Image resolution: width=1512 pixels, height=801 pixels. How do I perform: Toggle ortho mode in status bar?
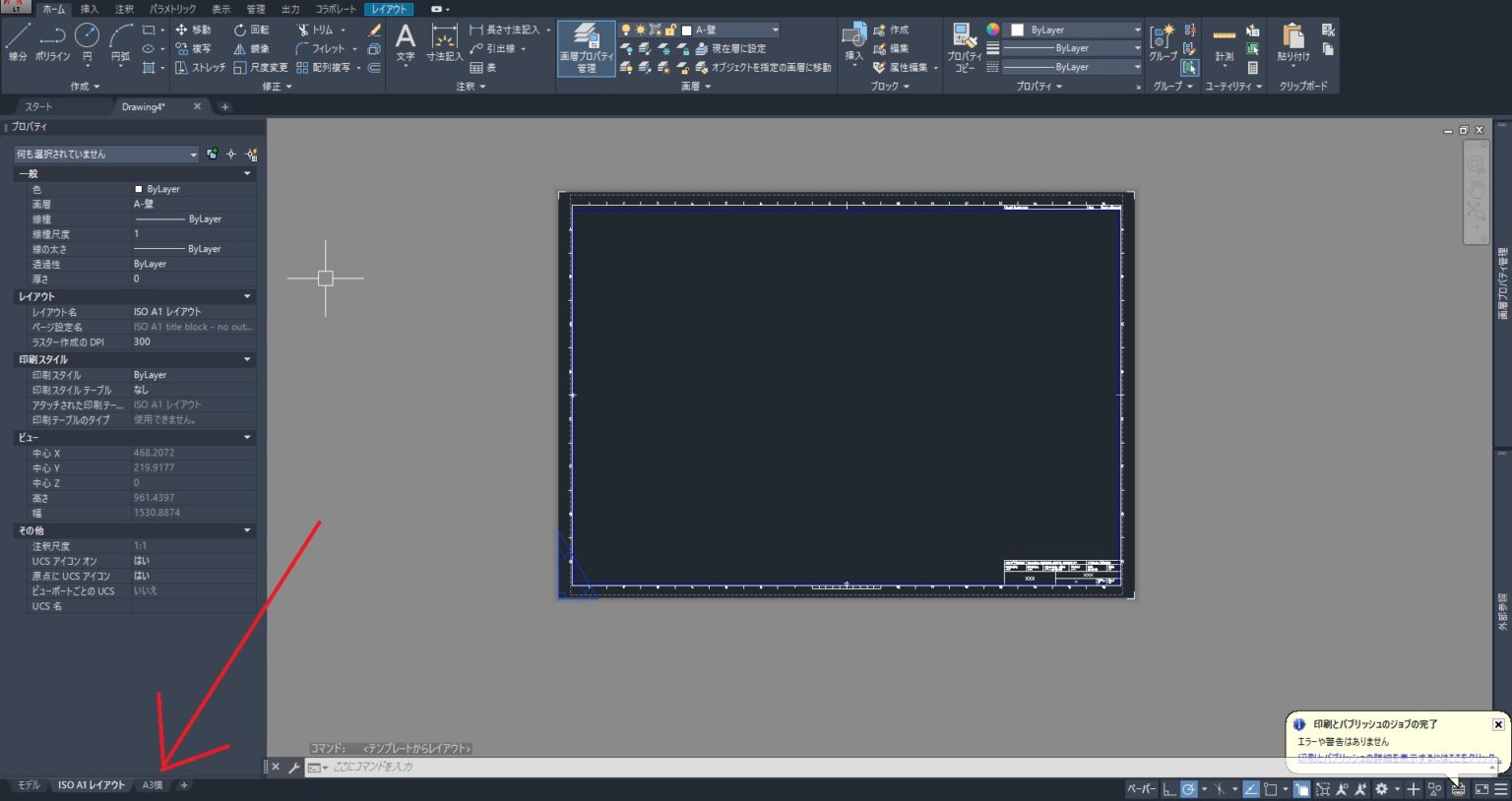click(1168, 789)
